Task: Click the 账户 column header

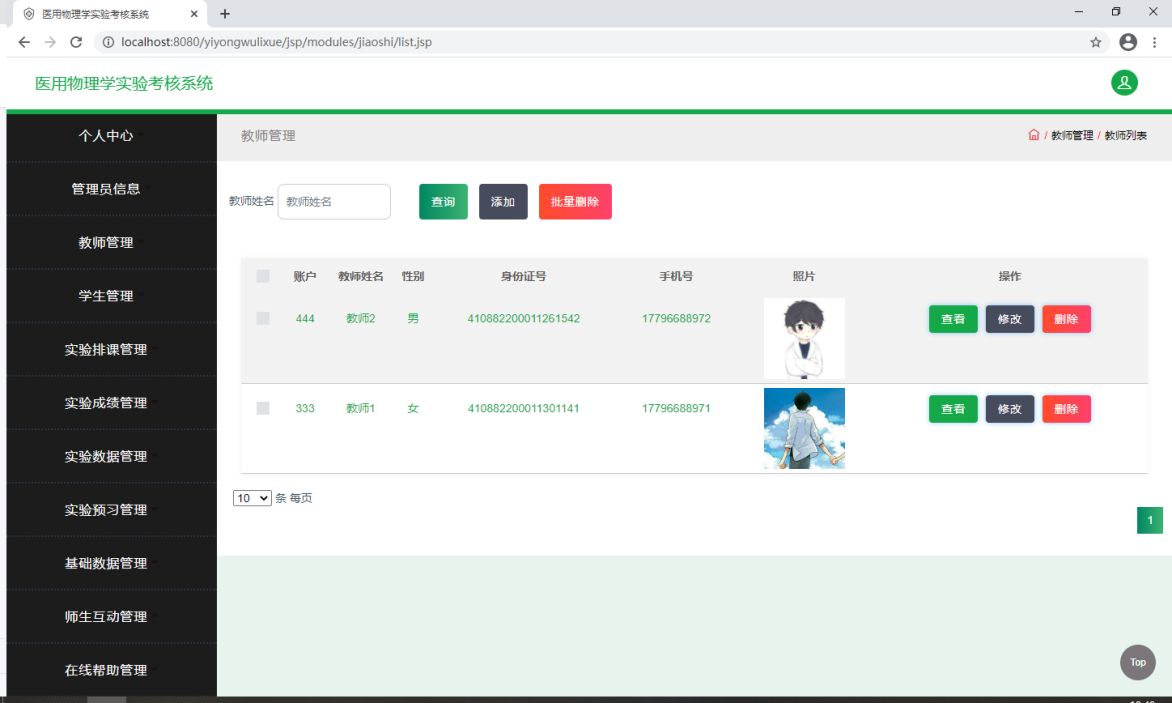Action: (305, 276)
